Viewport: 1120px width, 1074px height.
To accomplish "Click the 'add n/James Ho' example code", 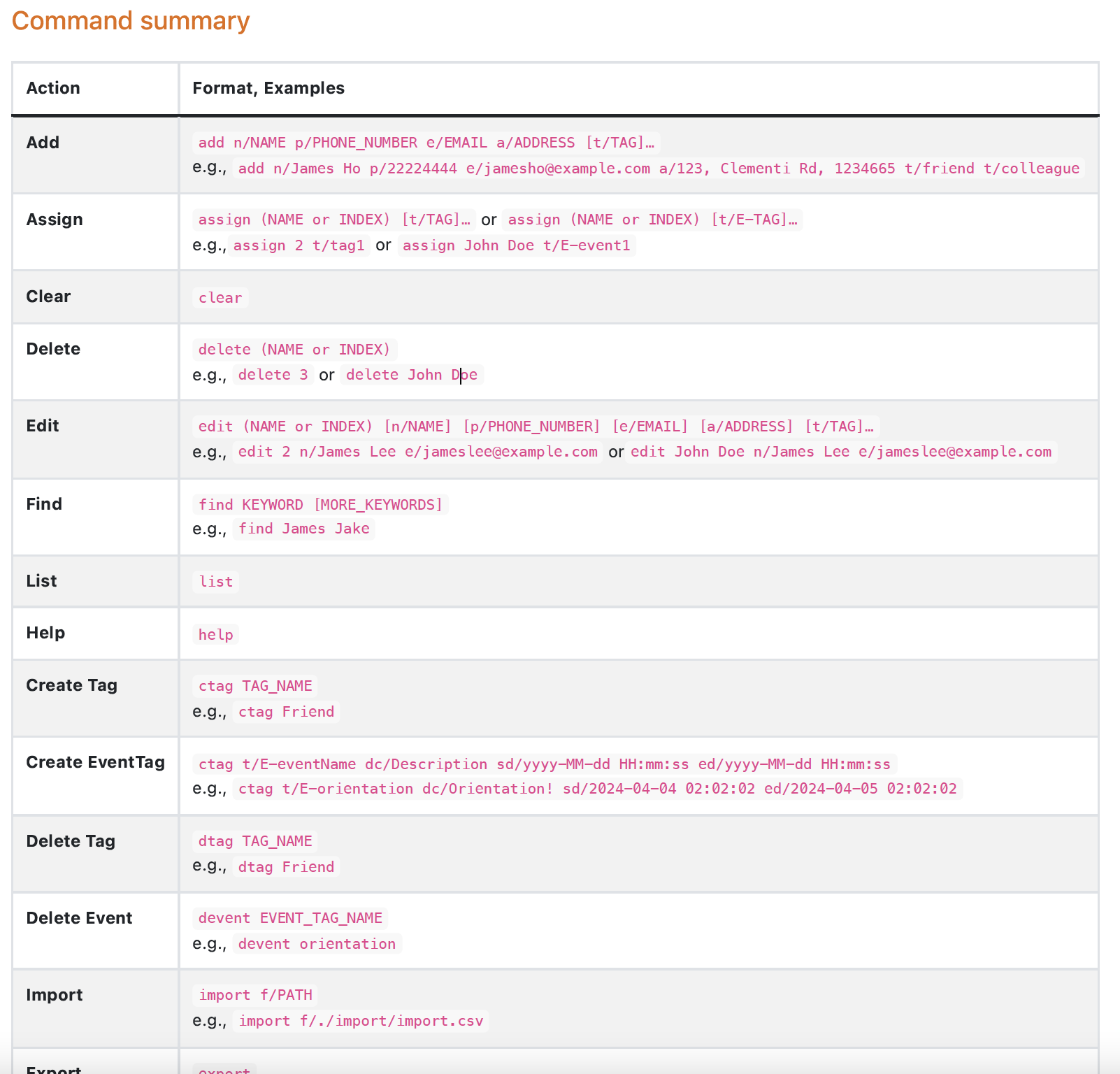I will tap(659, 169).
